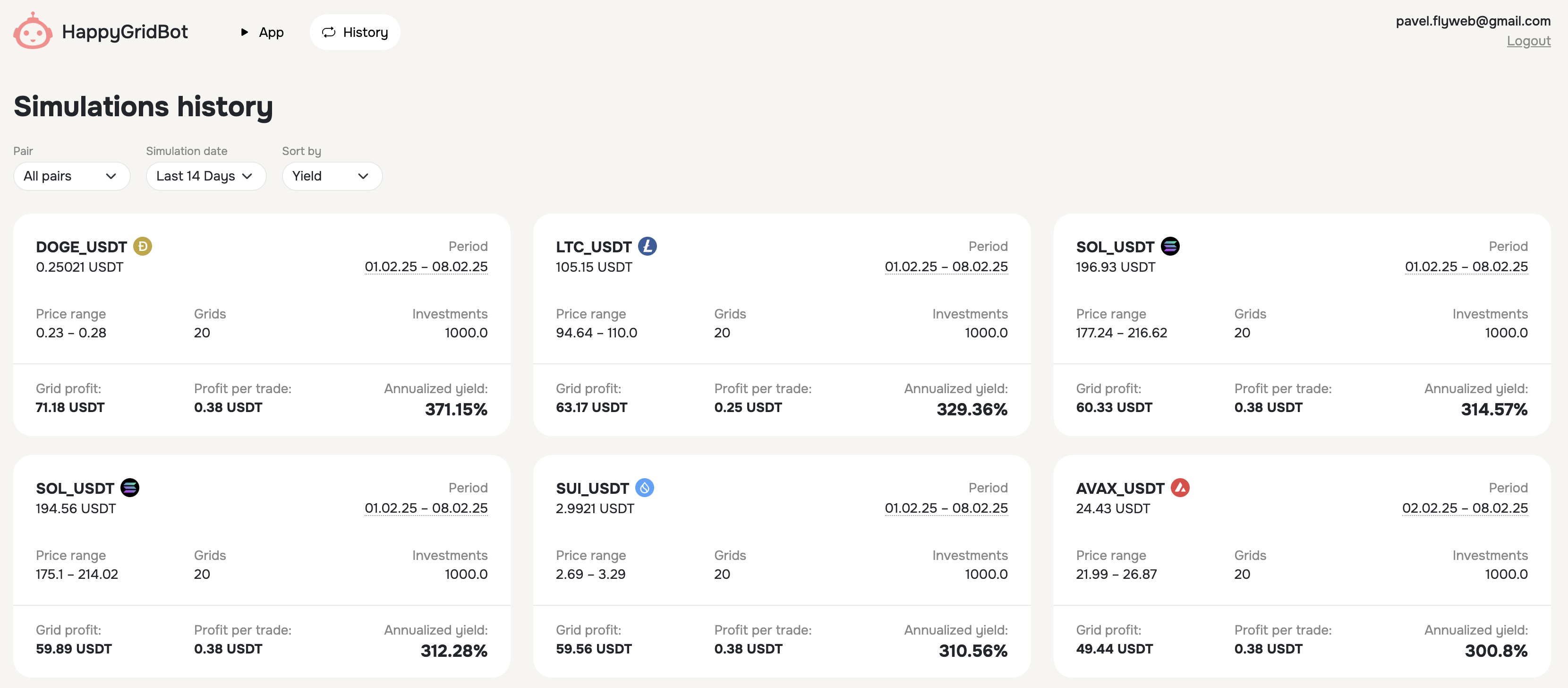
Task: Click the HappyGridBot brand name text
Action: pos(125,32)
